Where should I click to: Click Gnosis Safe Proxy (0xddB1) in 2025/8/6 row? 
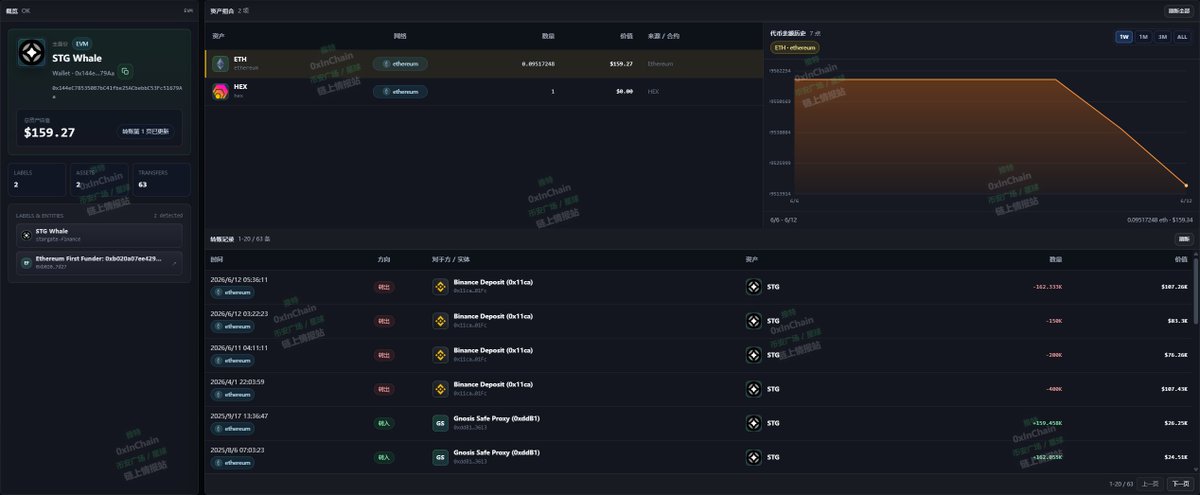(496, 452)
